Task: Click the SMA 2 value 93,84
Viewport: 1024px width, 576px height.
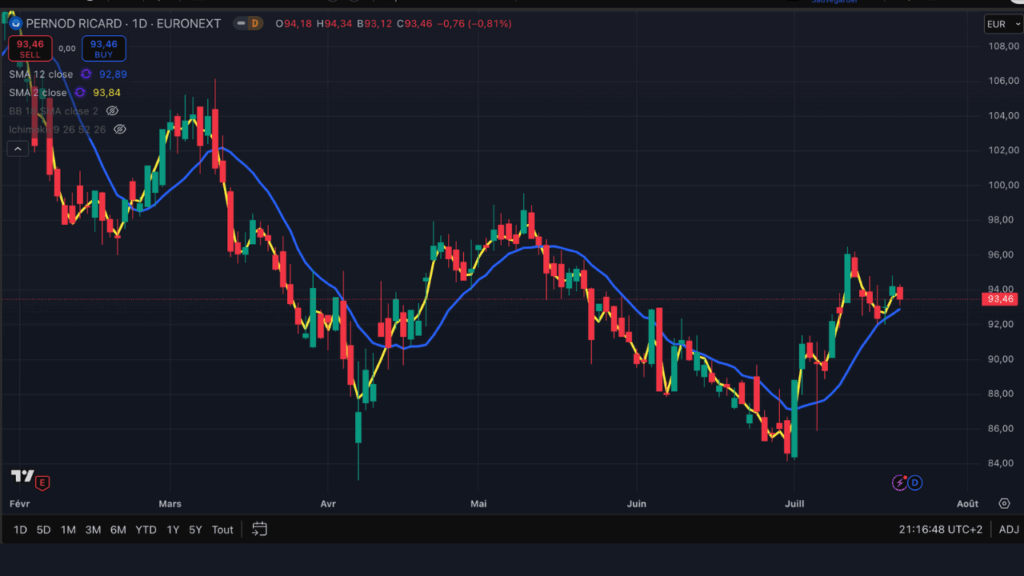Action: [x=106, y=93]
